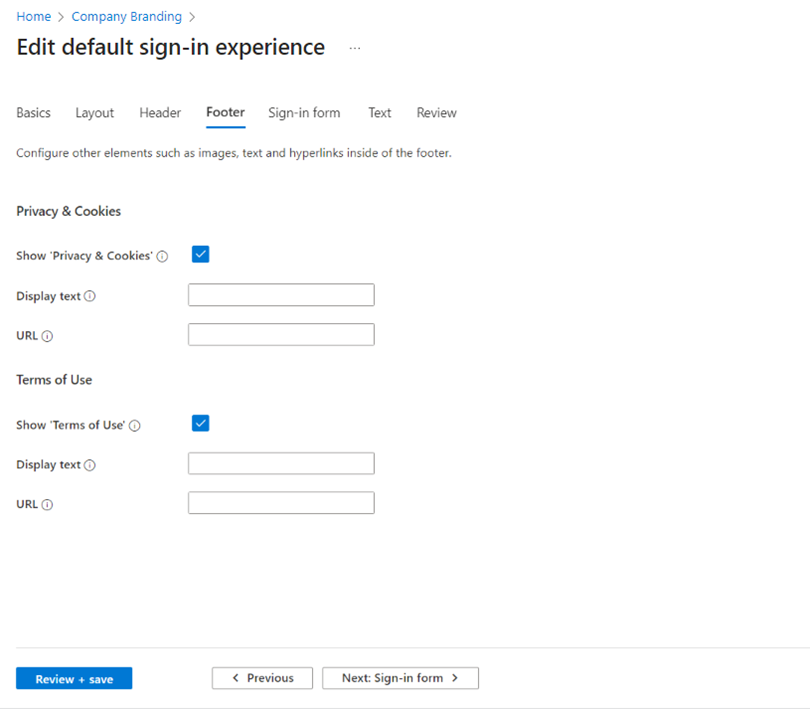This screenshot has height=709, width=810.
Task: Open the Review tab
Action: pyautogui.click(x=436, y=113)
